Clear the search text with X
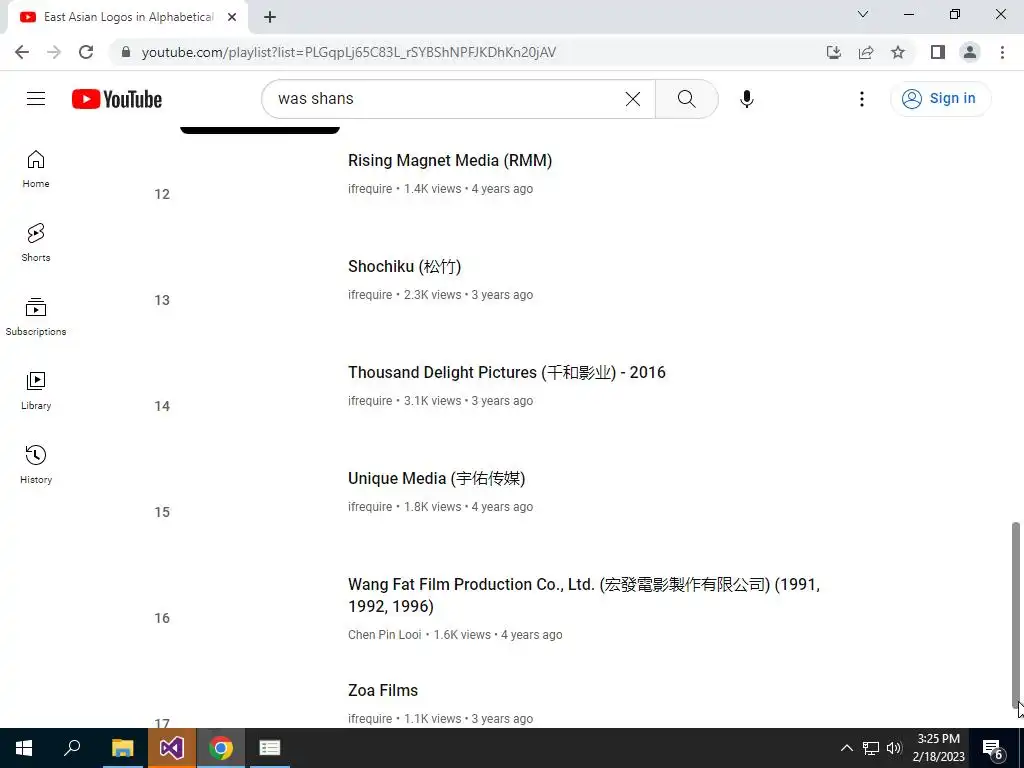This screenshot has width=1024, height=768. [633, 99]
